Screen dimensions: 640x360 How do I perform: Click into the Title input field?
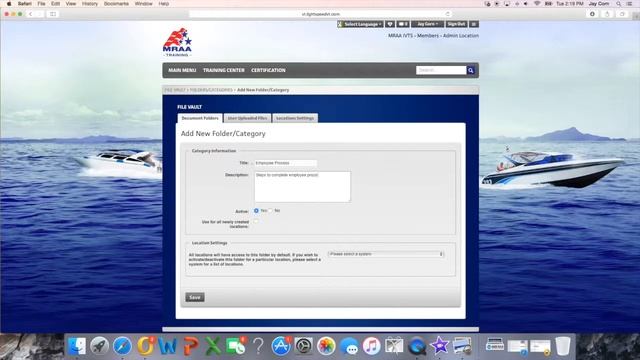pyautogui.click(x=285, y=163)
